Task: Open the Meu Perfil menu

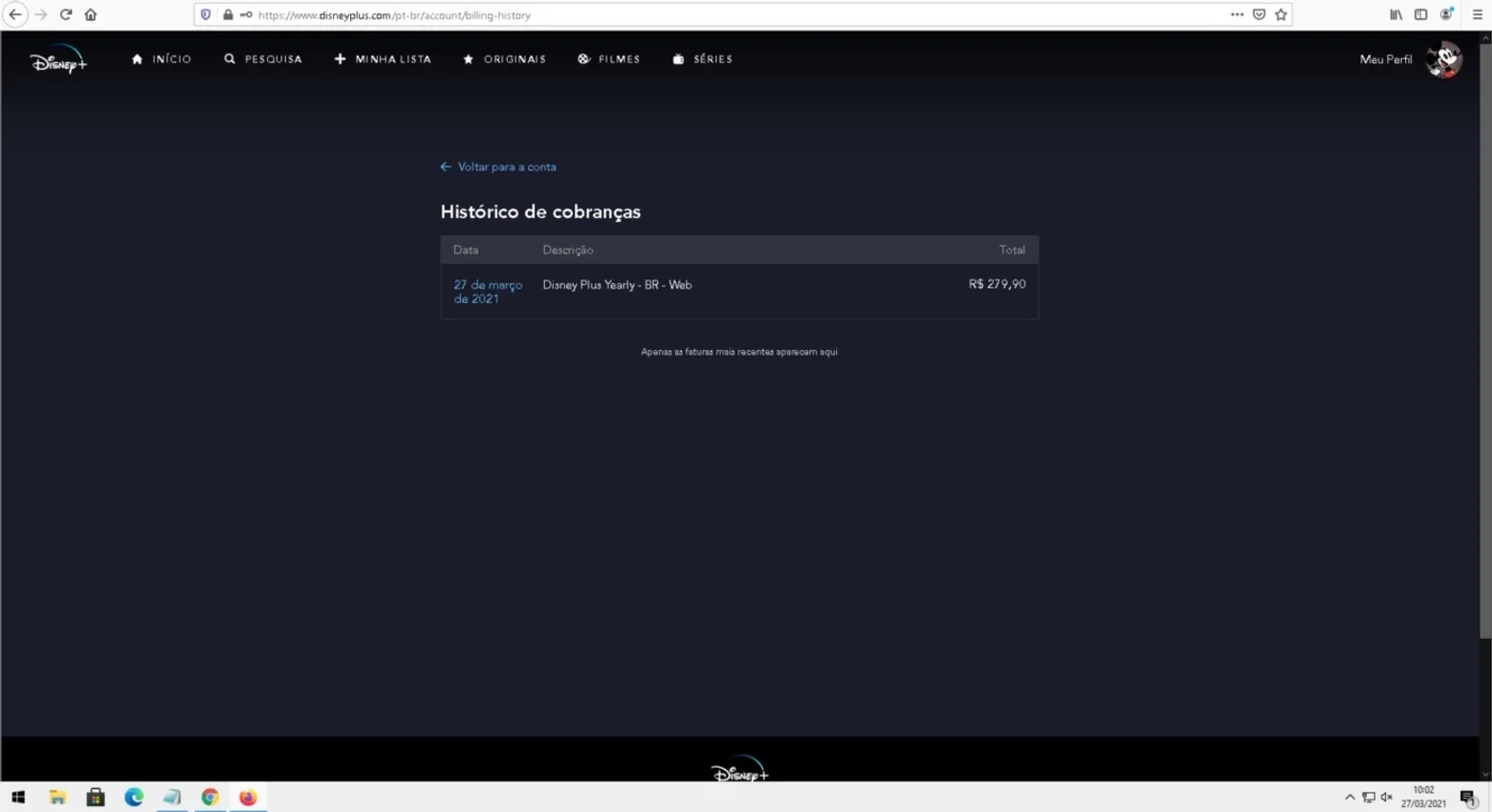Action: tap(1386, 59)
